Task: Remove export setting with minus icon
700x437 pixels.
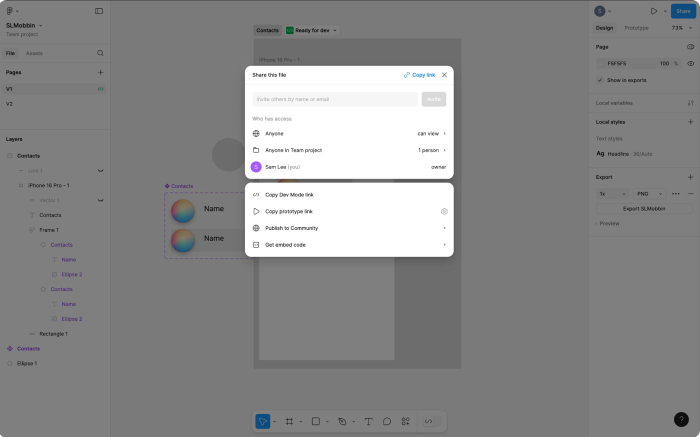Action: tap(691, 194)
